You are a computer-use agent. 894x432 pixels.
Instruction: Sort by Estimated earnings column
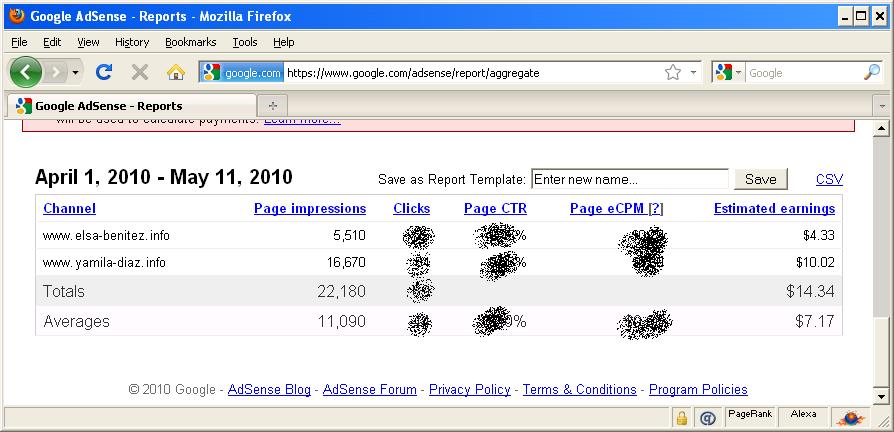coord(774,209)
